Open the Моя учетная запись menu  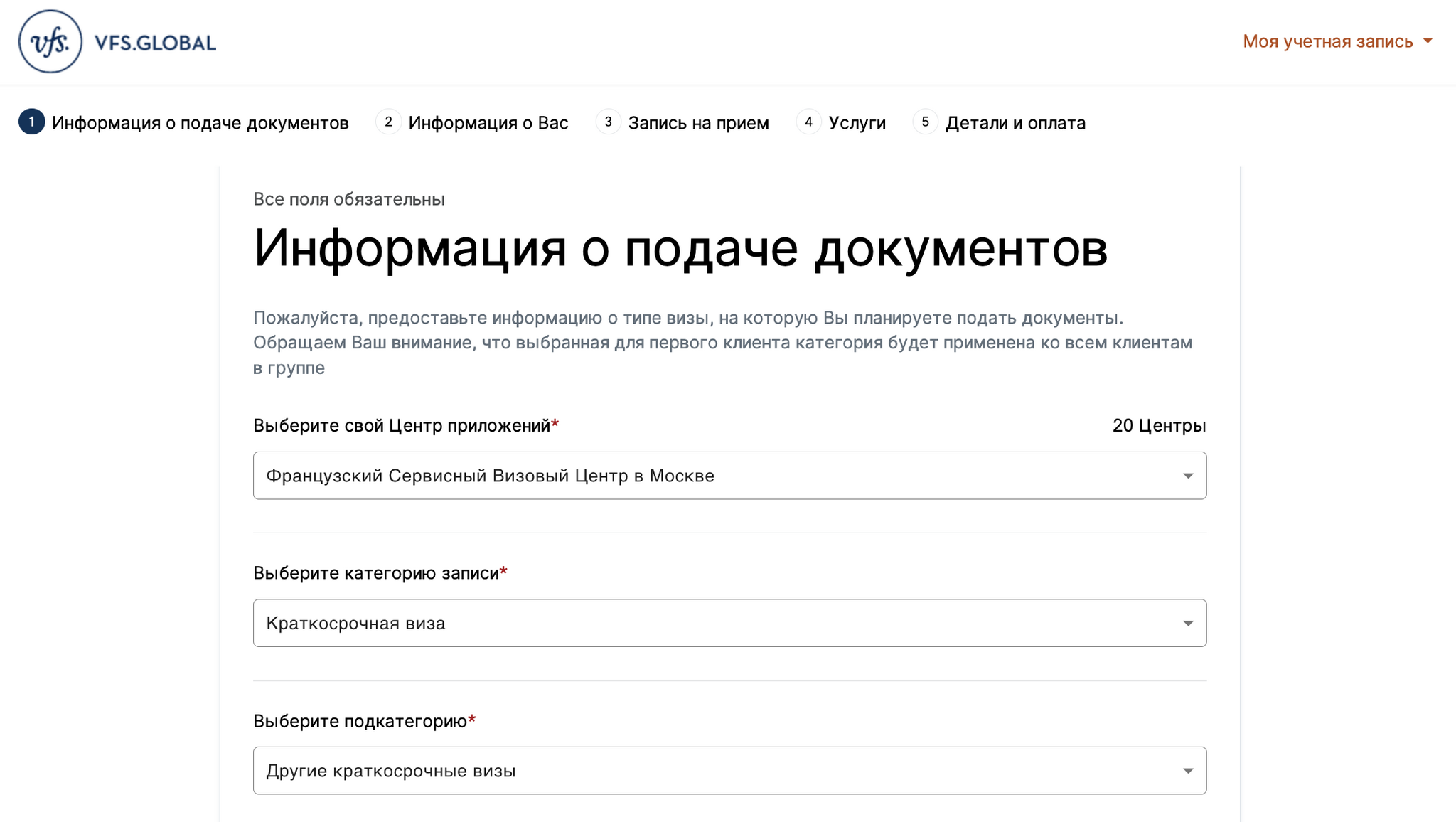click(x=1327, y=42)
